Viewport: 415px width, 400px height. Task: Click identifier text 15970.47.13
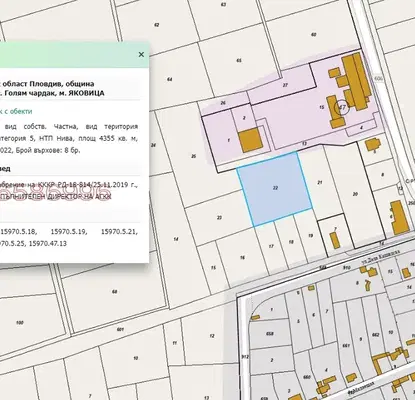point(48,244)
